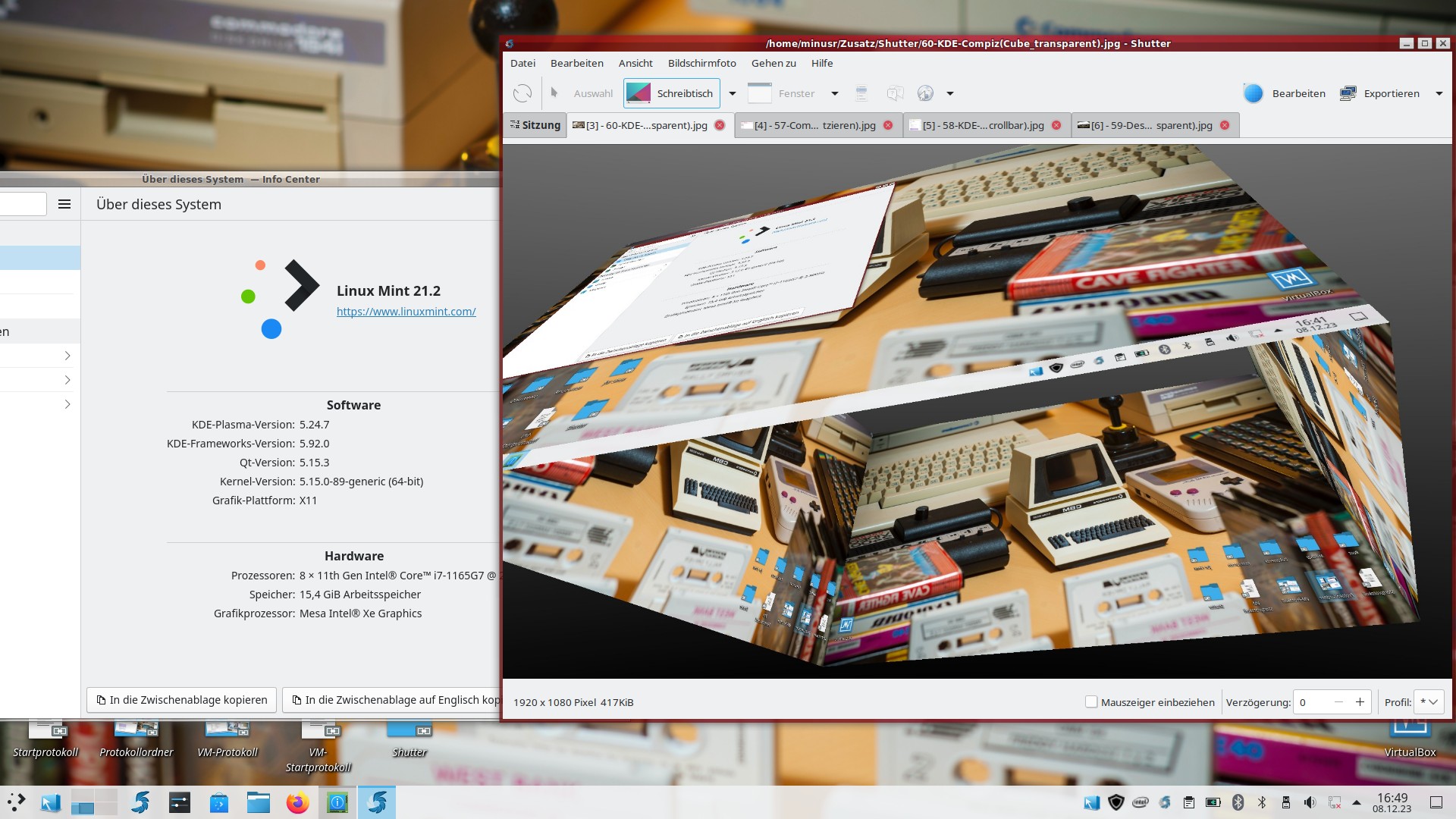This screenshot has height=819, width=1456.
Task: Capture a tooltip using the speech-bubble icon
Action: (x=895, y=93)
